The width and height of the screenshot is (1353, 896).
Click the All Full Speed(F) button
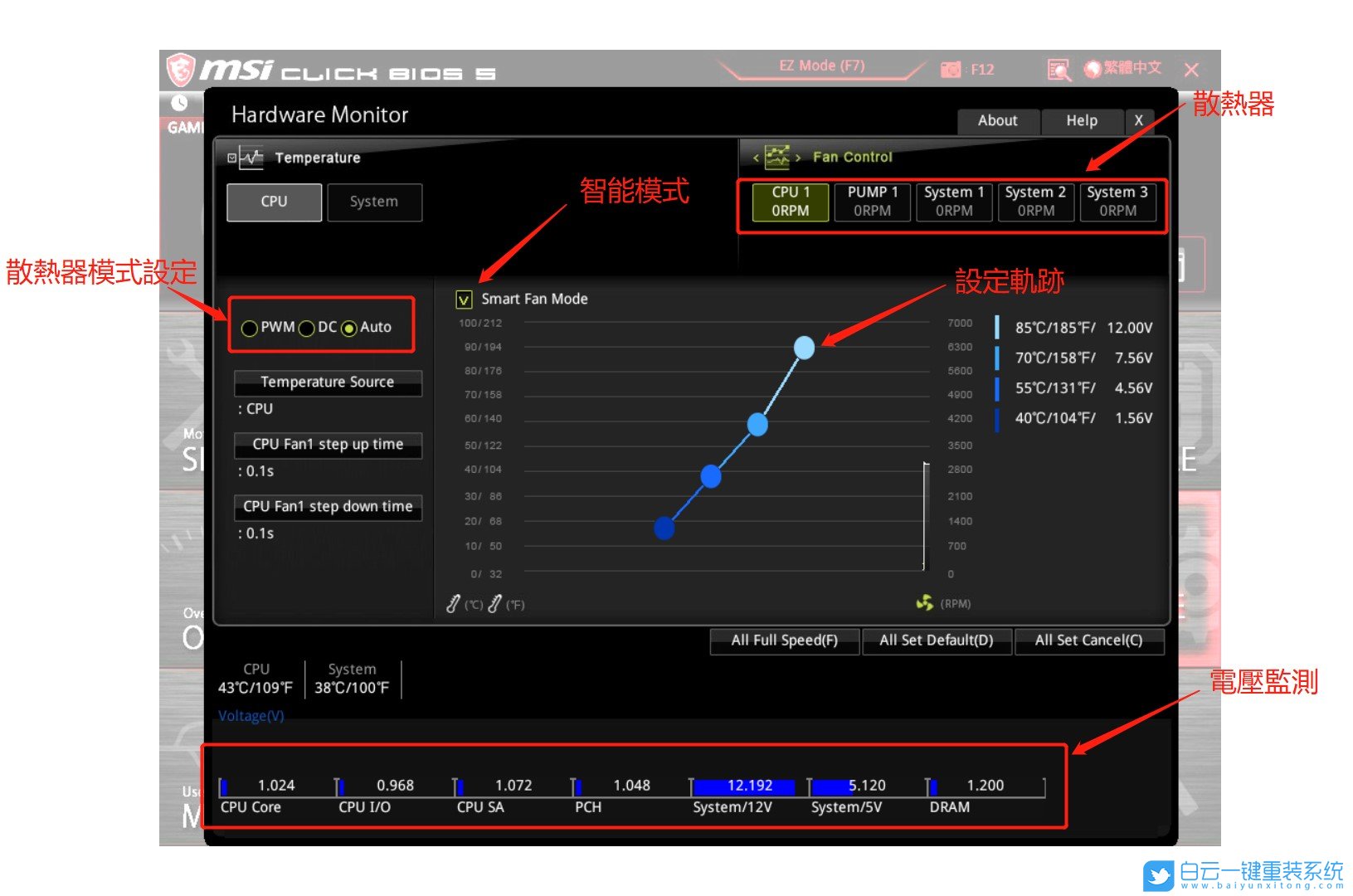point(784,640)
